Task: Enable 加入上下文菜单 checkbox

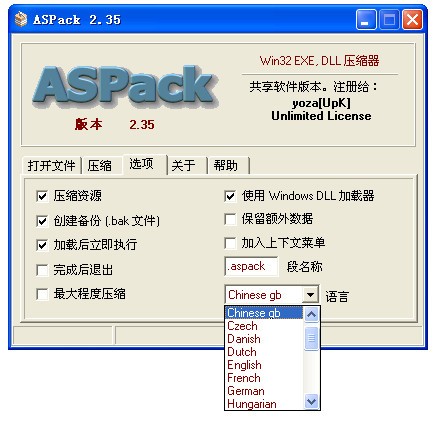Action: 230,243
